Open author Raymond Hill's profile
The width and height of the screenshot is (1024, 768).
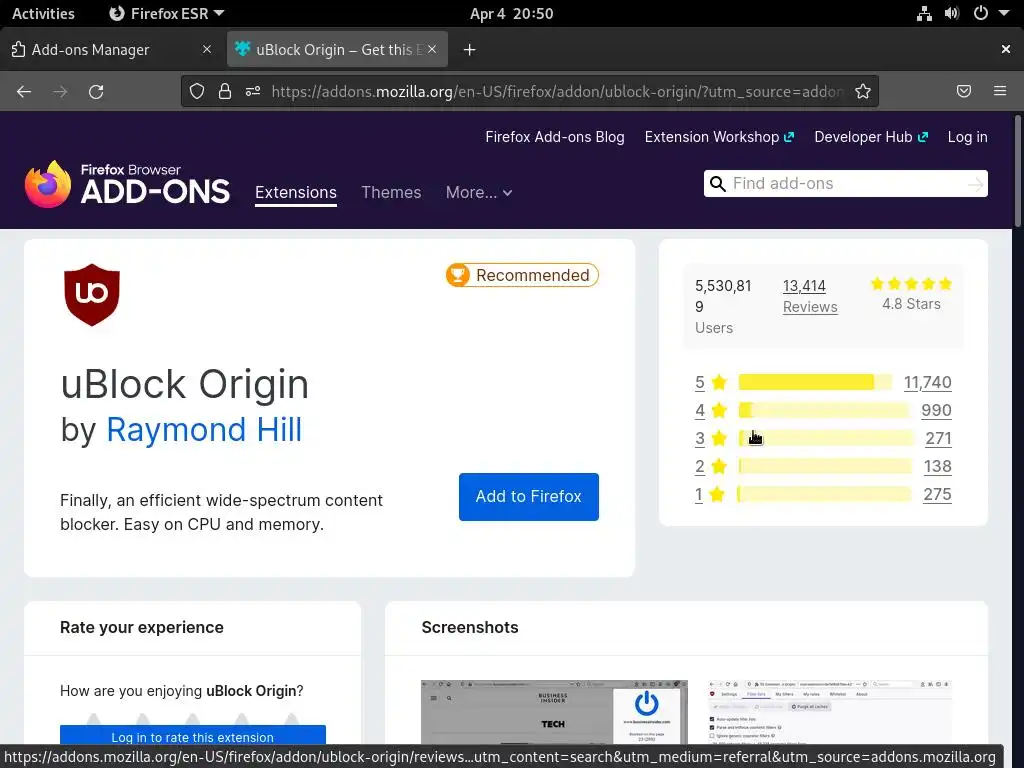[x=204, y=430]
